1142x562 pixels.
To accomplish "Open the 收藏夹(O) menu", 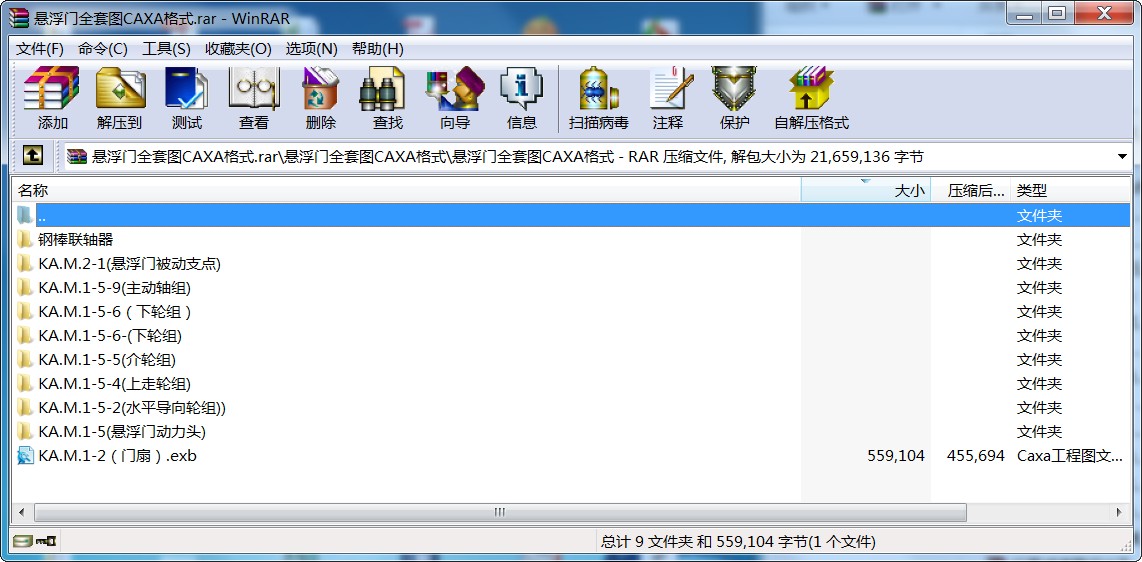I will (238, 48).
